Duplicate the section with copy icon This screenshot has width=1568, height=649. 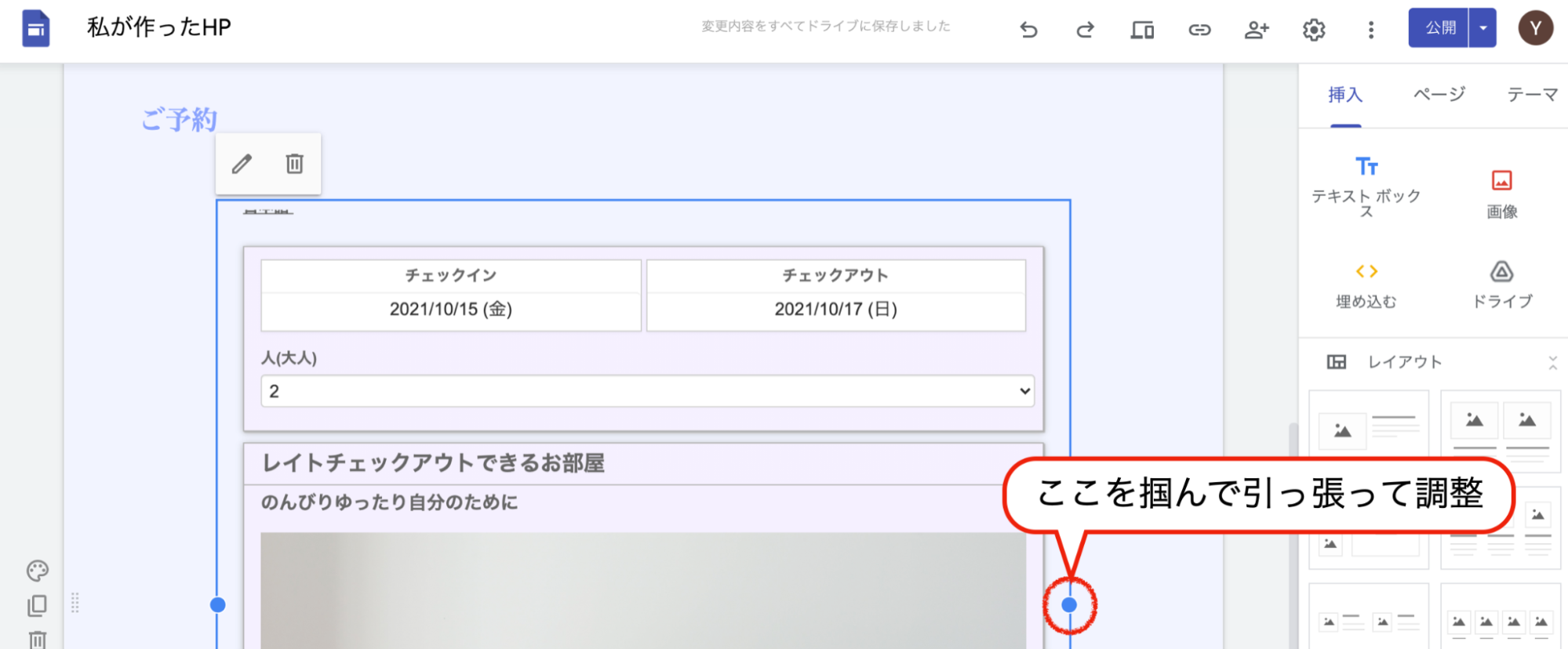point(37,605)
